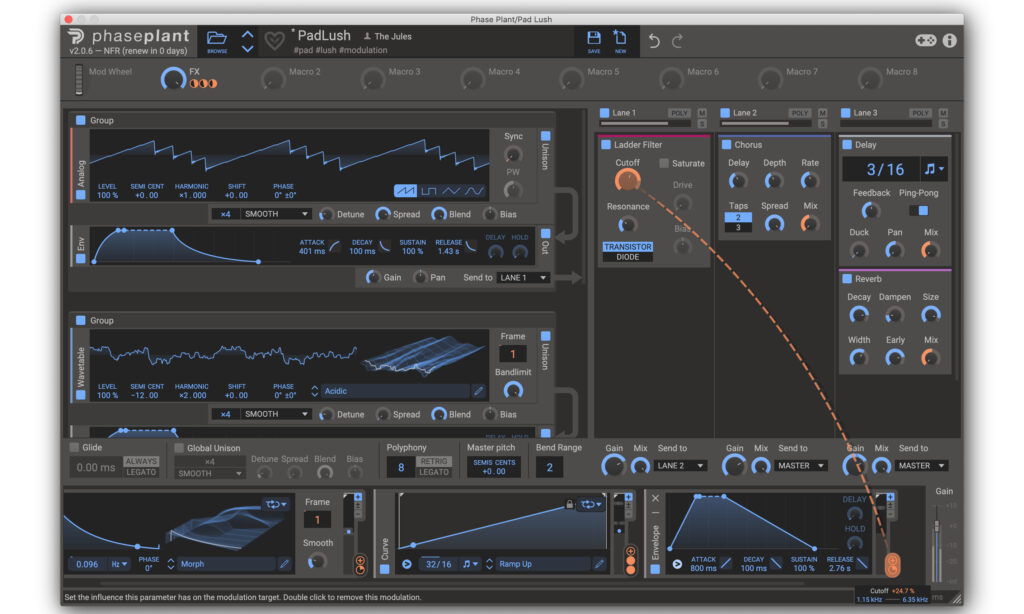Viewport: 1024px width, 614px height.
Task: Save the preset with the disk icon
Action: [x=594, y=38]
